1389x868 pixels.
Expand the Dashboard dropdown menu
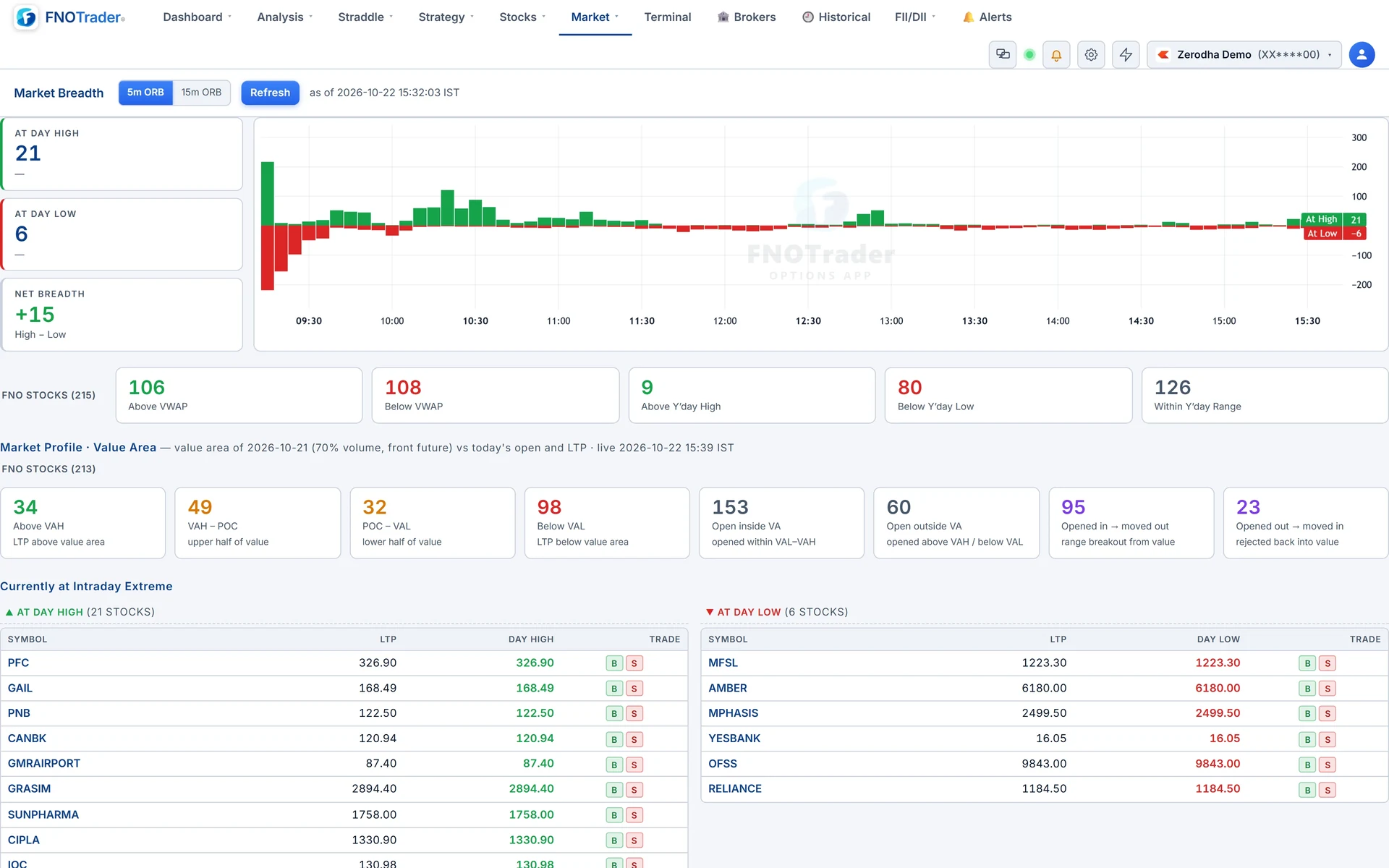[197, 17]
